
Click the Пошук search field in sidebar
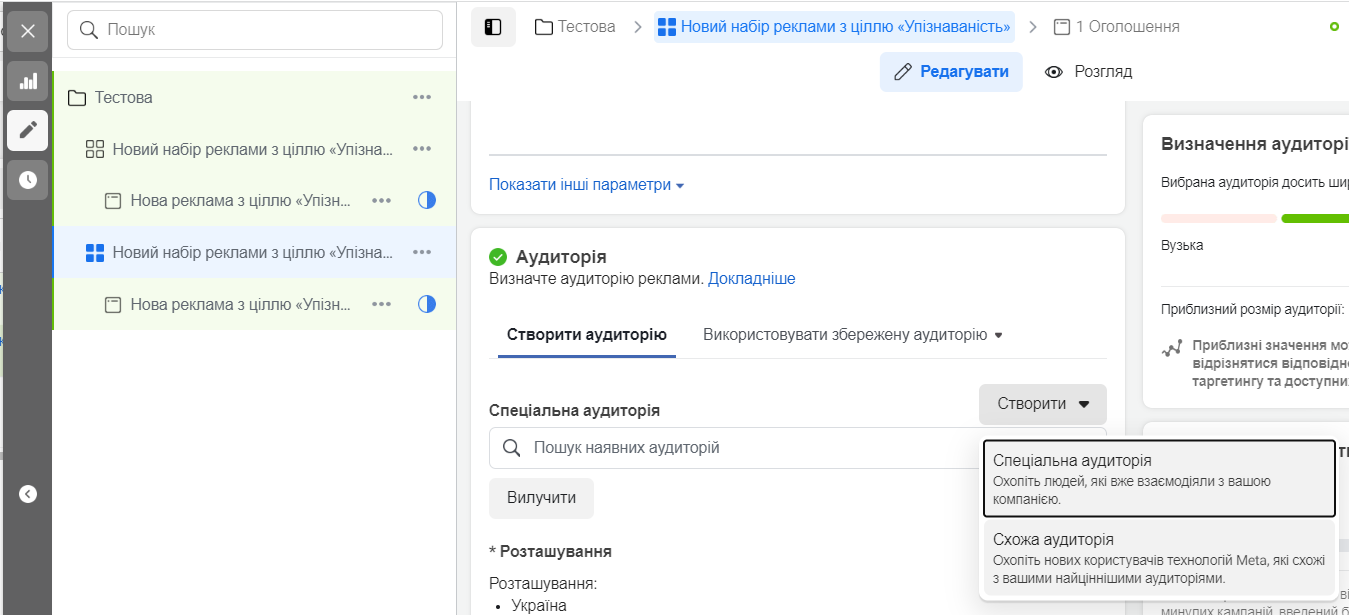254,31
